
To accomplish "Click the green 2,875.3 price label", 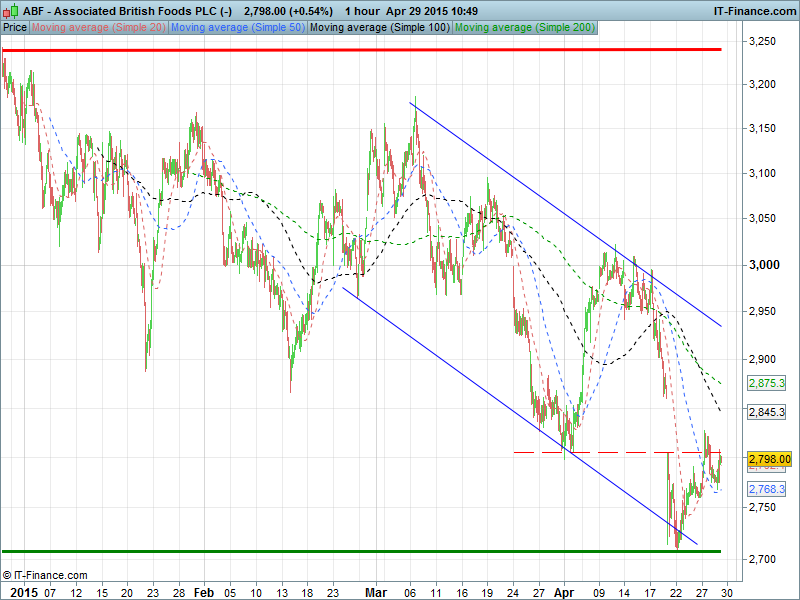I will tap(766, 383).
